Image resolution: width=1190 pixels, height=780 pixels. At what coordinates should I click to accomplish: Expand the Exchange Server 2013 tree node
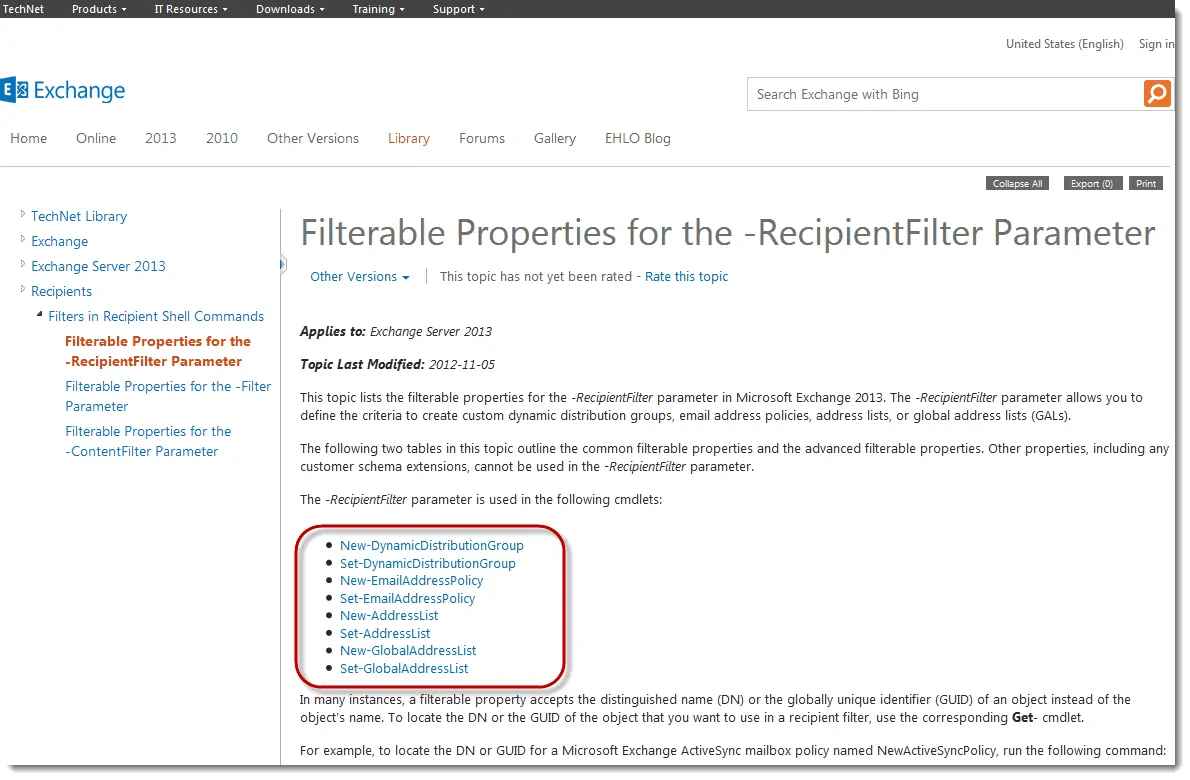(23, 265)
